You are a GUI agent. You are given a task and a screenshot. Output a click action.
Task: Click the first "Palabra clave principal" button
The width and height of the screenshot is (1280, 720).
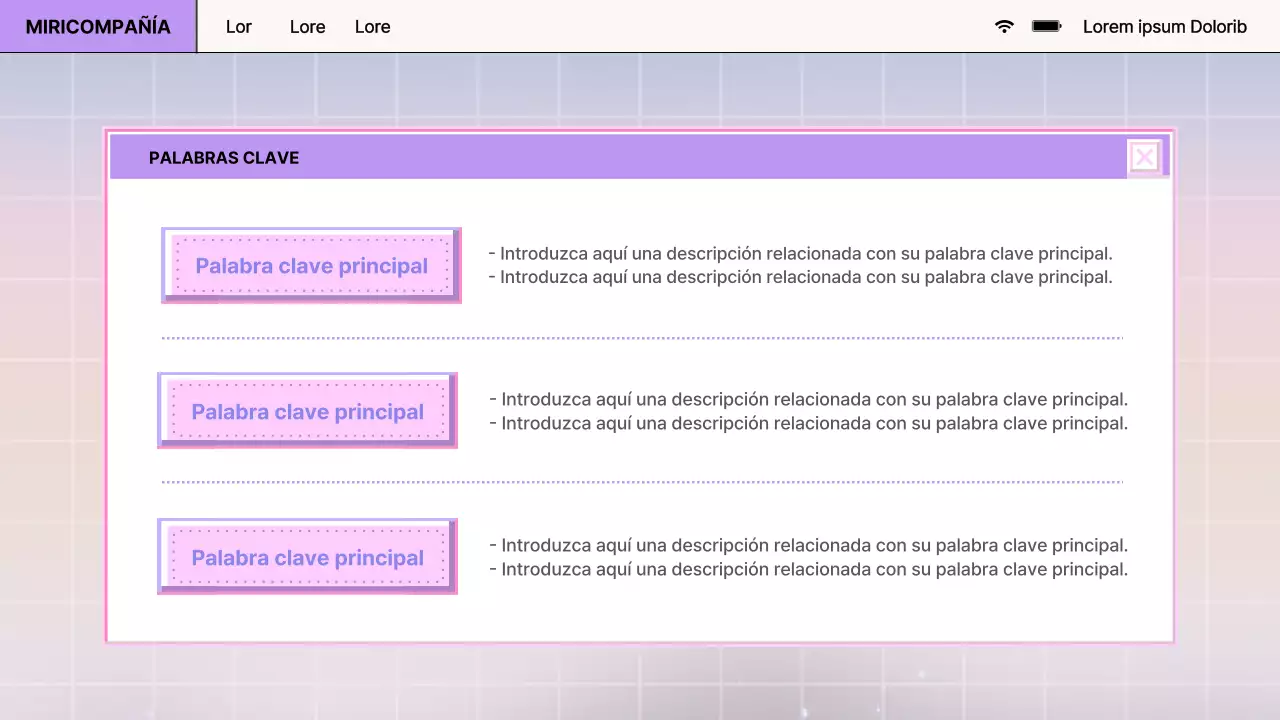pos(311,265)
